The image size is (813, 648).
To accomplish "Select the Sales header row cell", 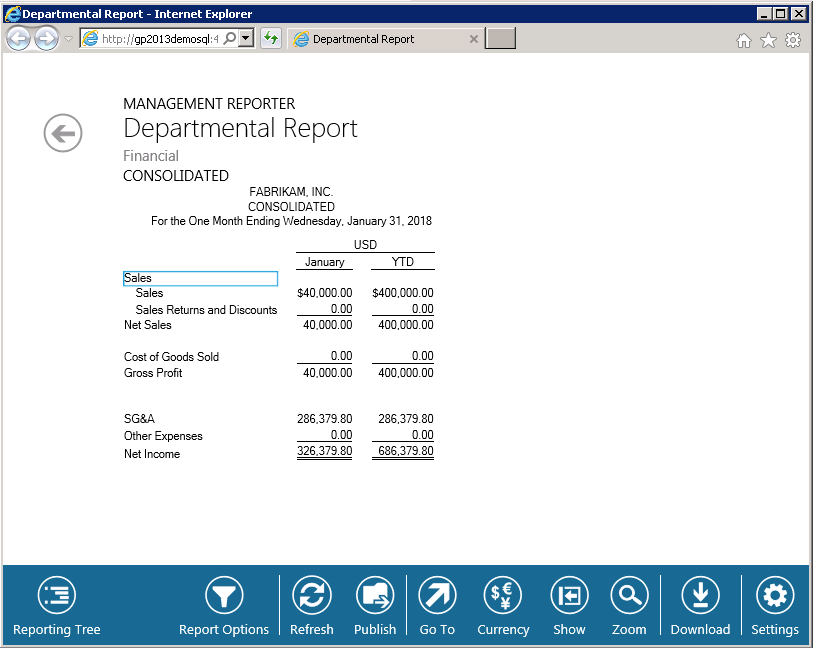I will (x=200, y=279).
